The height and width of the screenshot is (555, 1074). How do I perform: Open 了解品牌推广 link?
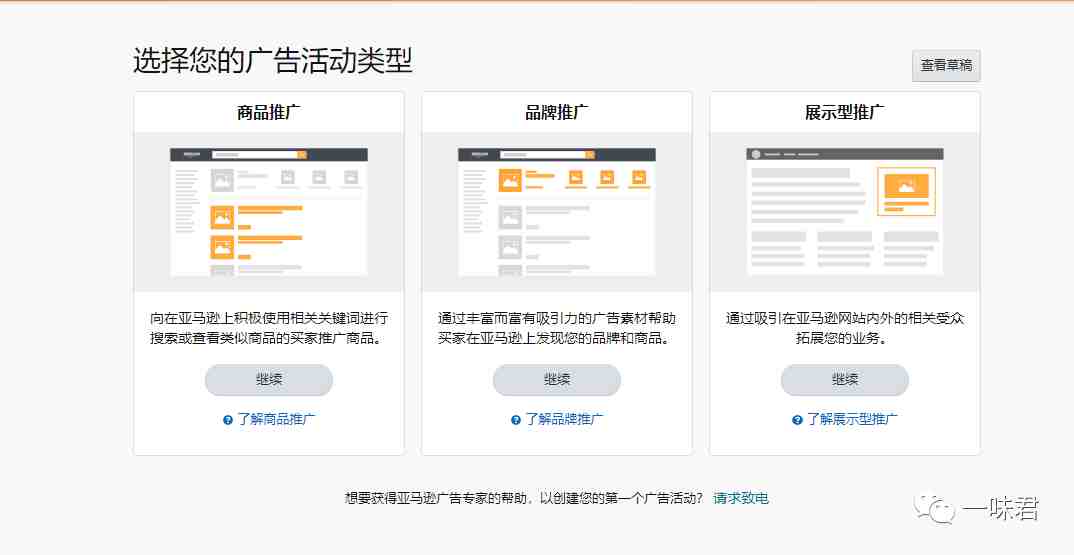pos(564,419)
